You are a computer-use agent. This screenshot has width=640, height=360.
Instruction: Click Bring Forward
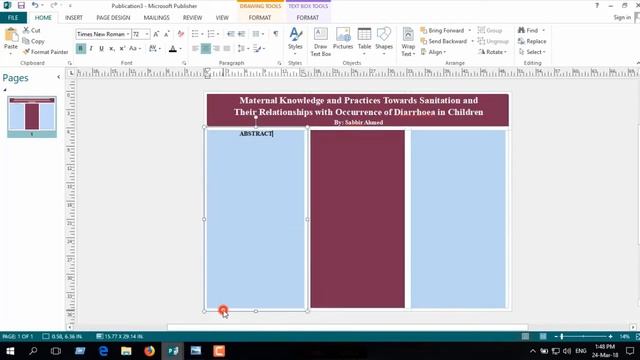442,30
